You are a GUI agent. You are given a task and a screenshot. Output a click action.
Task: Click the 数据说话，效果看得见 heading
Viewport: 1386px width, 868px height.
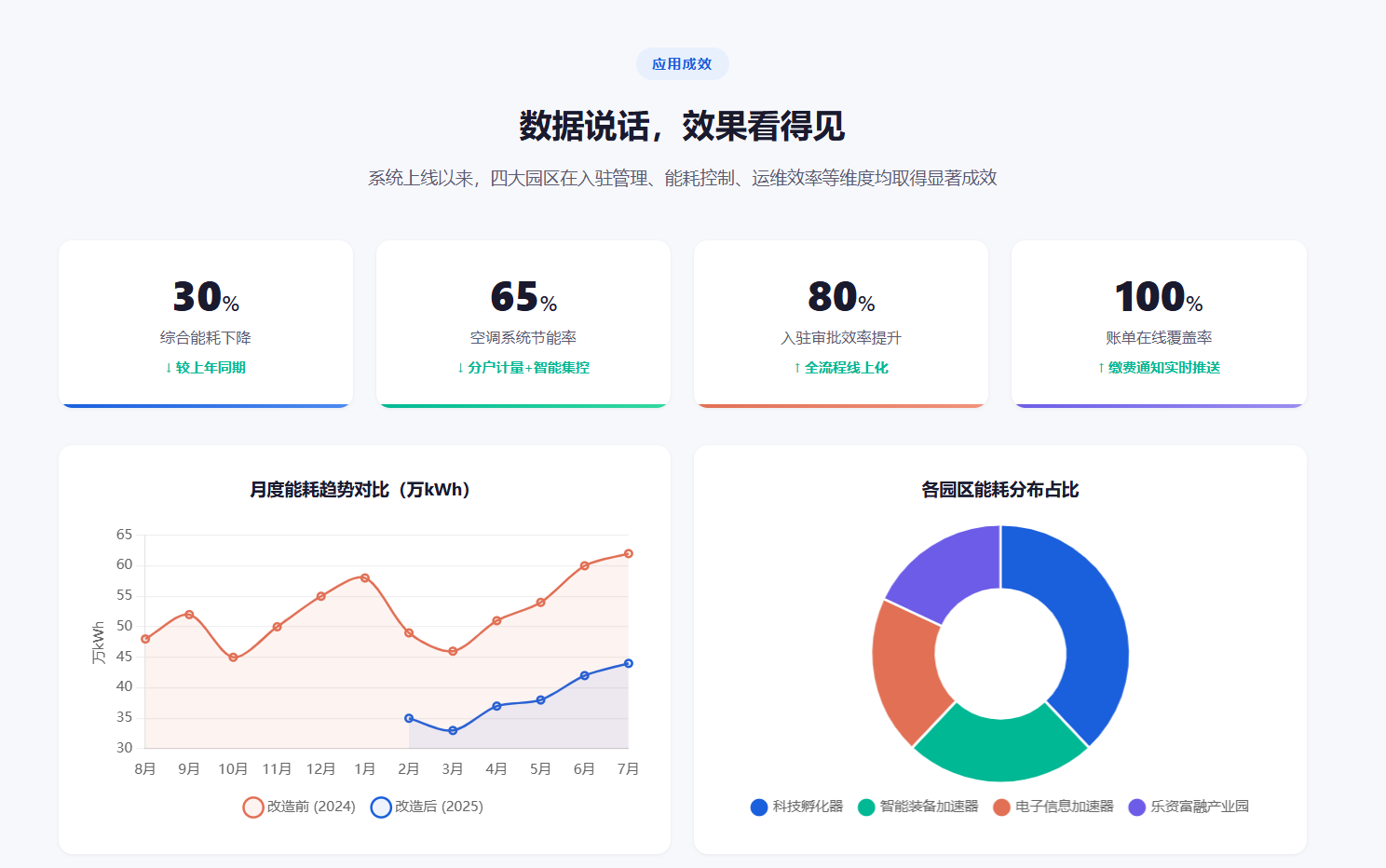pos(682,126)
